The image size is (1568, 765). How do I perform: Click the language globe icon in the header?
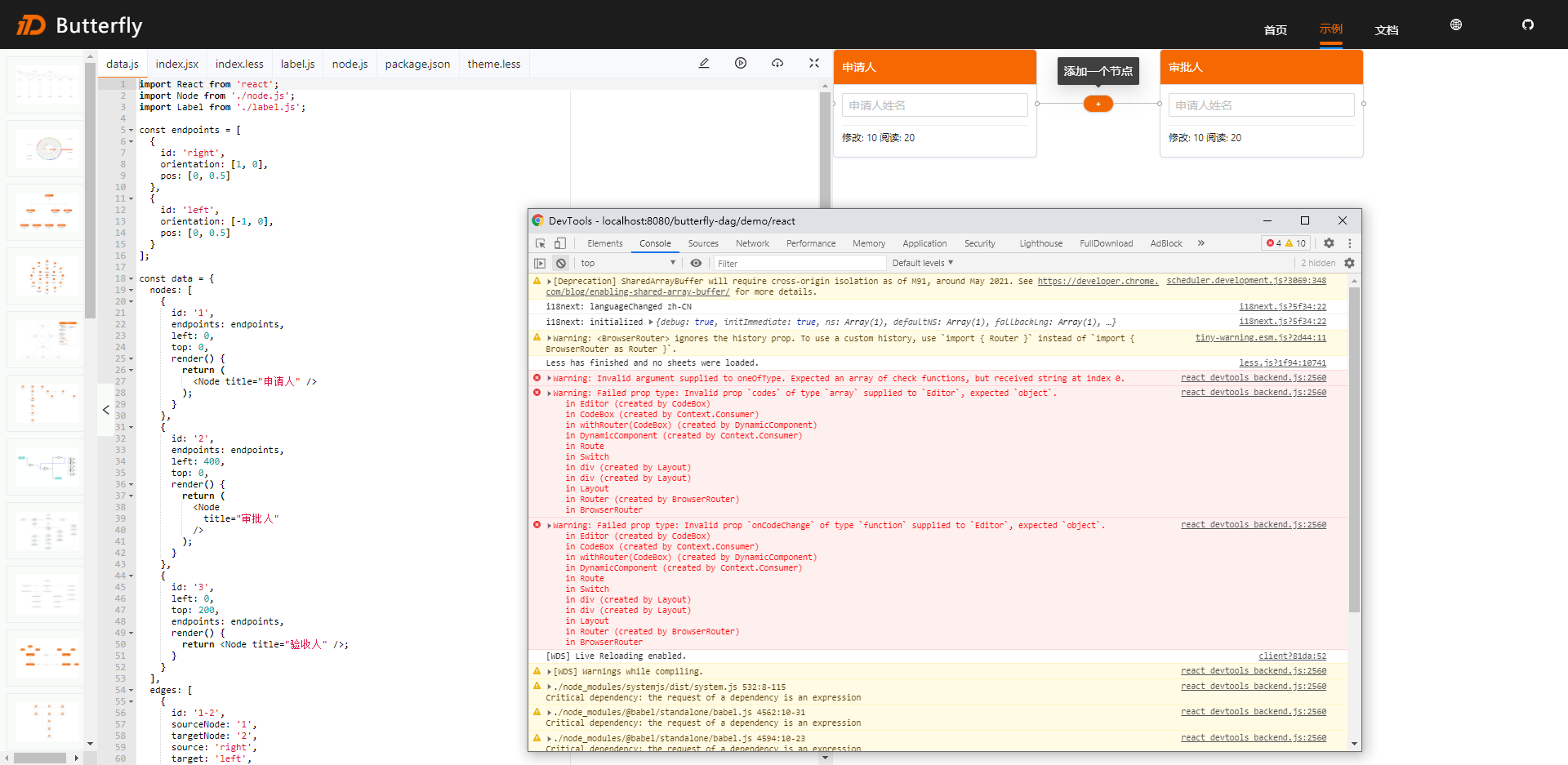tap(1455, 24)
